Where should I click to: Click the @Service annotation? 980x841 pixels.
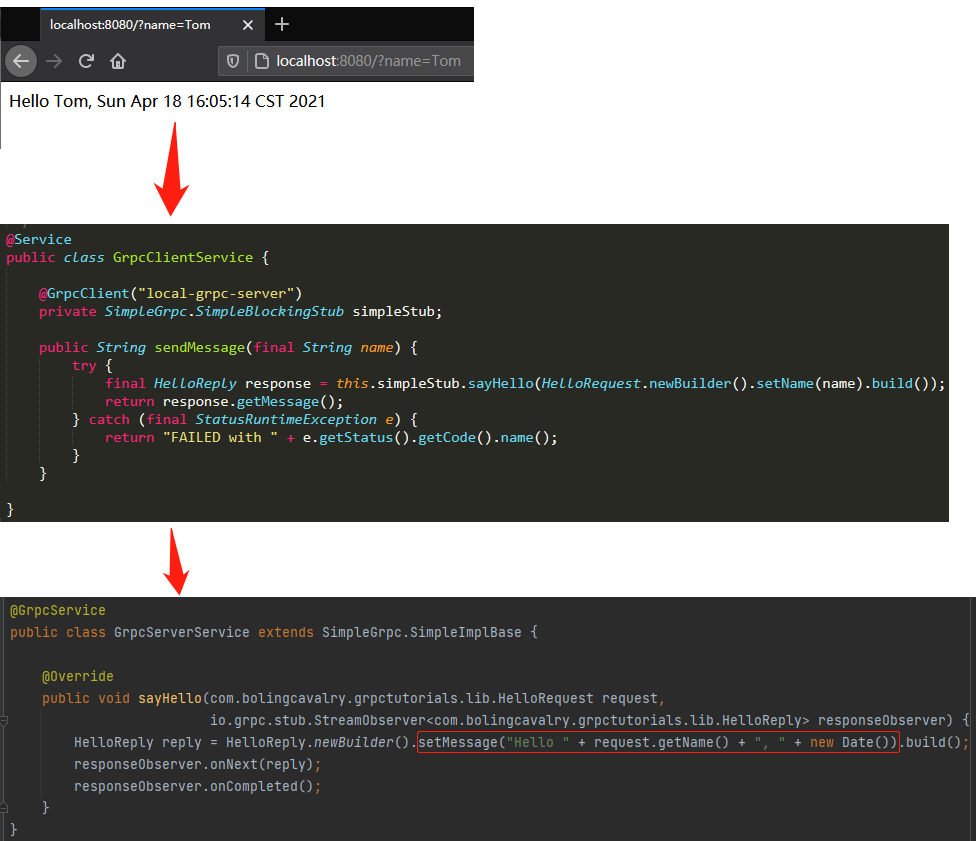39,239
